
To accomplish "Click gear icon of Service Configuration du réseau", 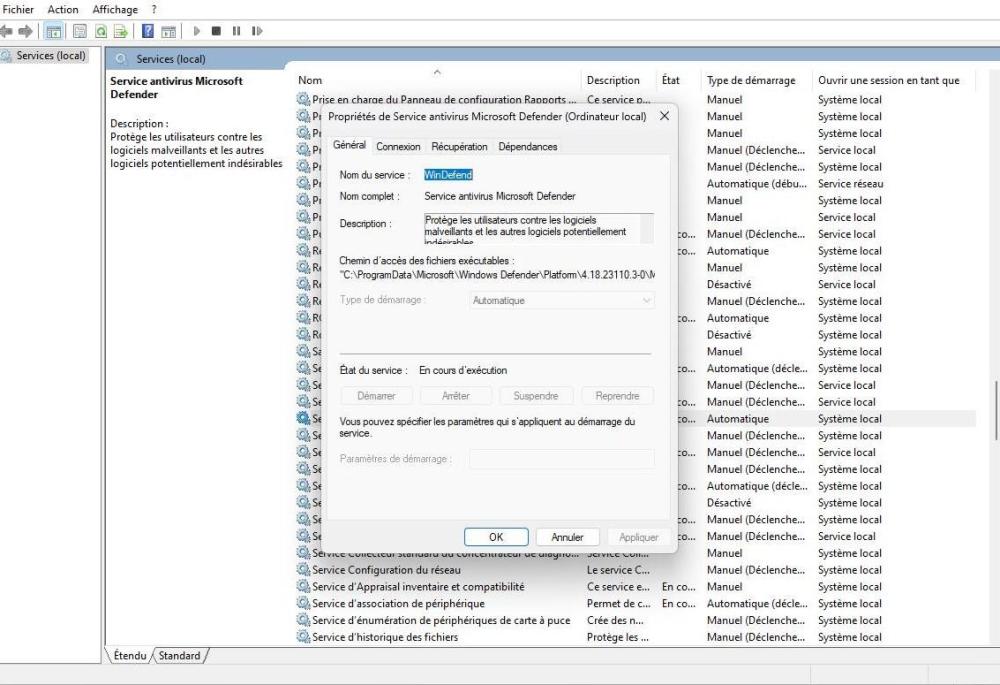I will 303,570.
